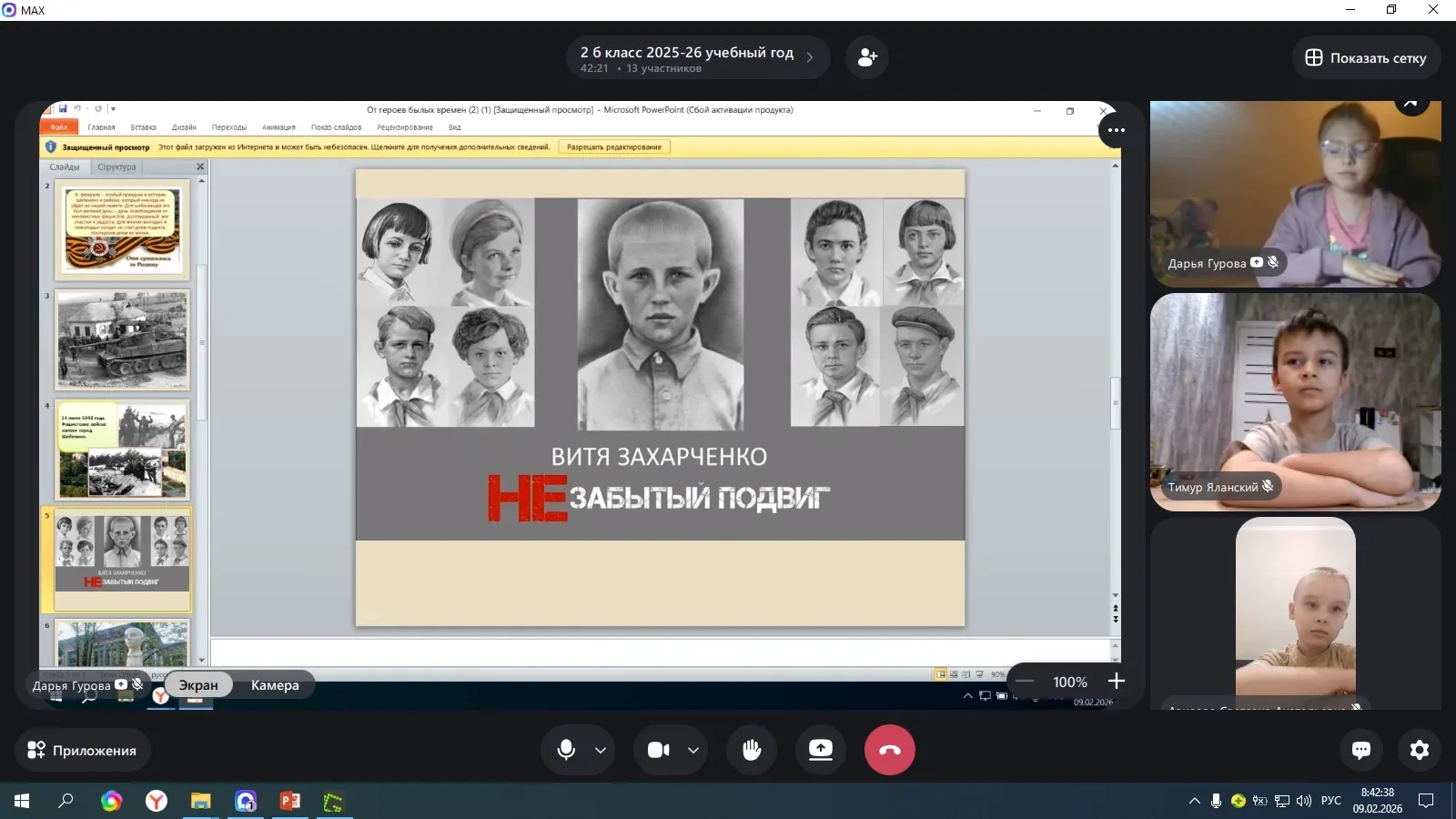Open call details for 2 б класс

pos(697,58)
